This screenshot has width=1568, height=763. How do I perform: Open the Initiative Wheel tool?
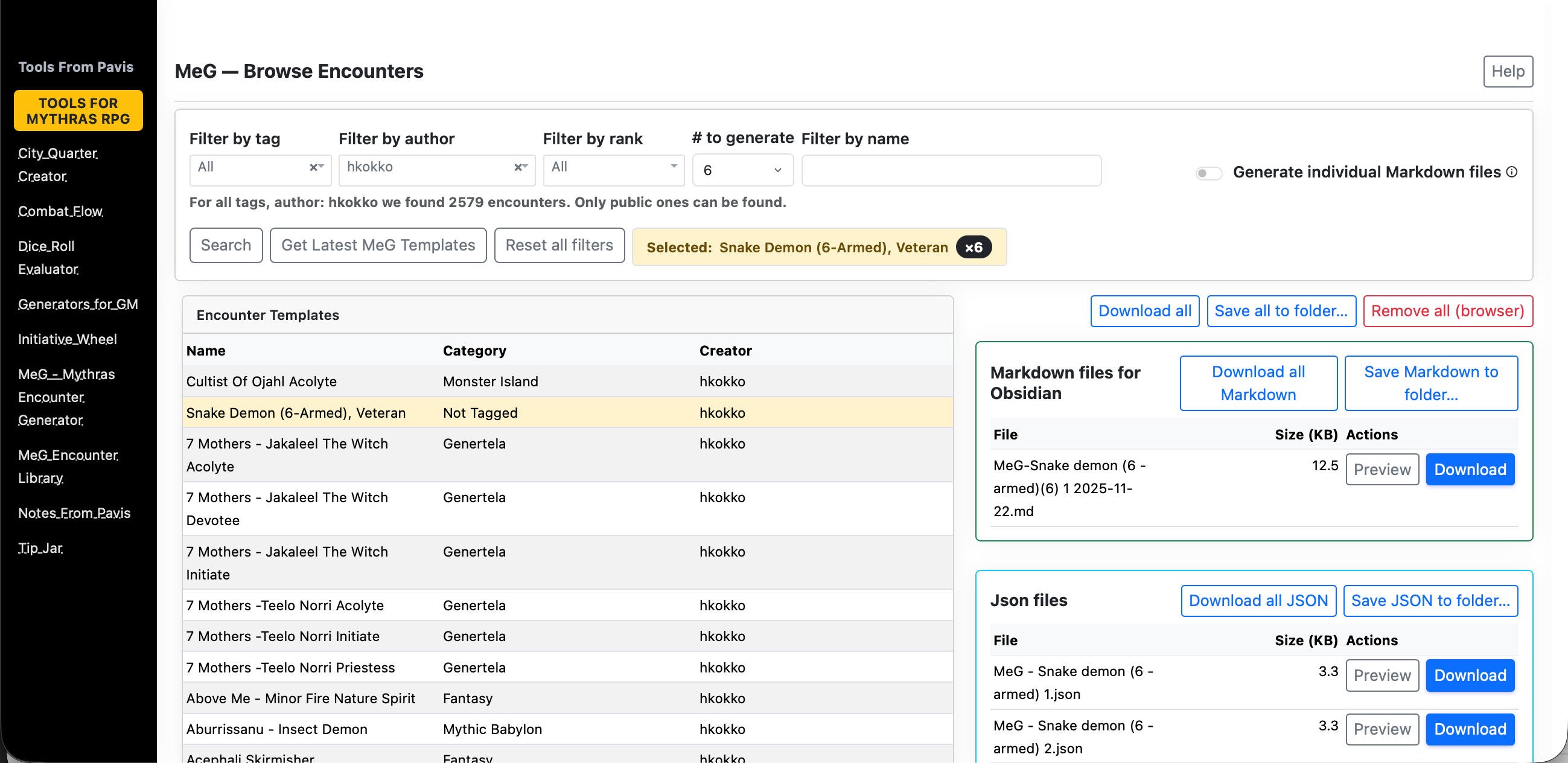(x=67, y=339)
